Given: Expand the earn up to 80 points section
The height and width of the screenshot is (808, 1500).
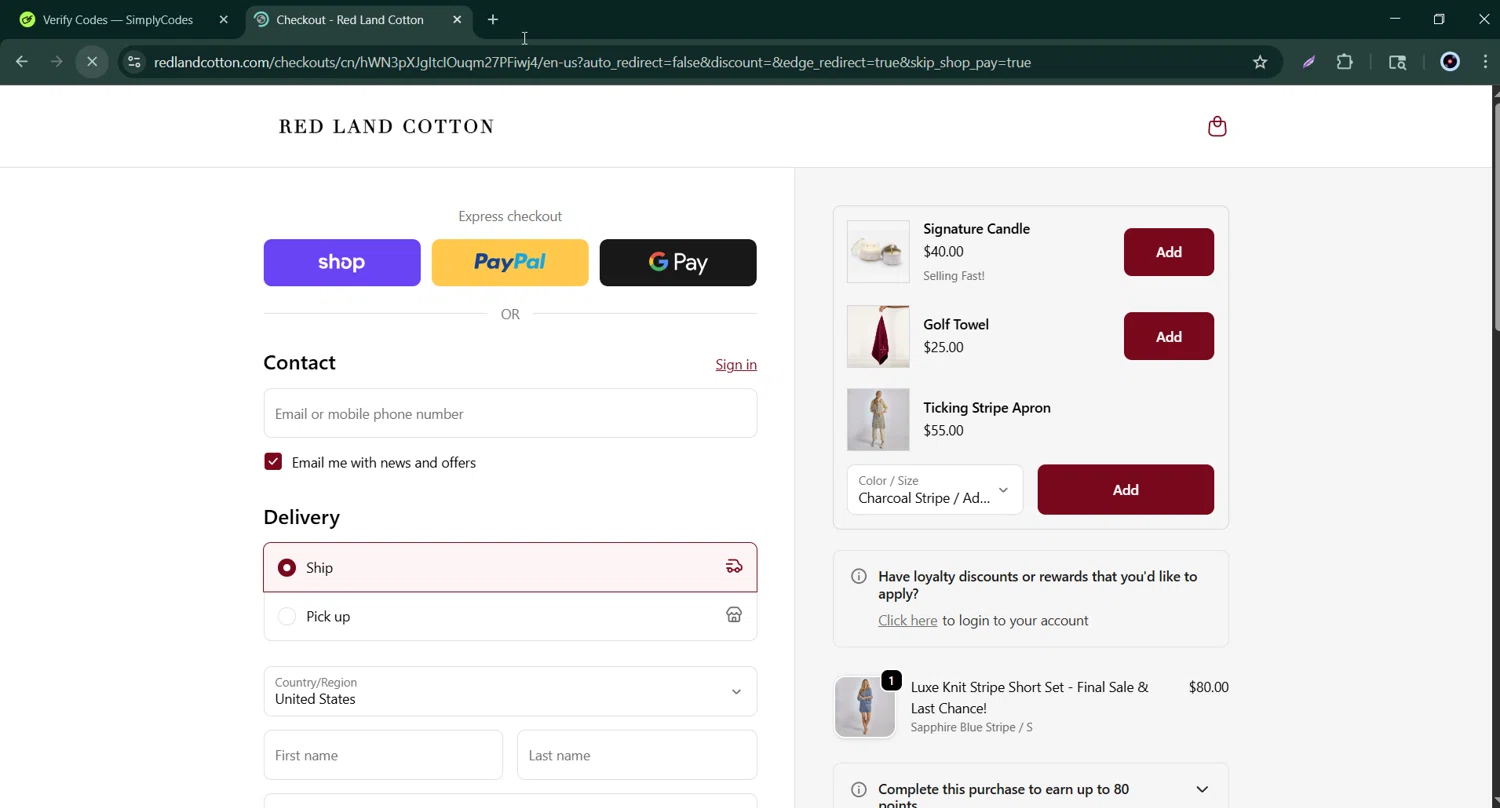Looking at the screenshot, I should click(1202, 789).
